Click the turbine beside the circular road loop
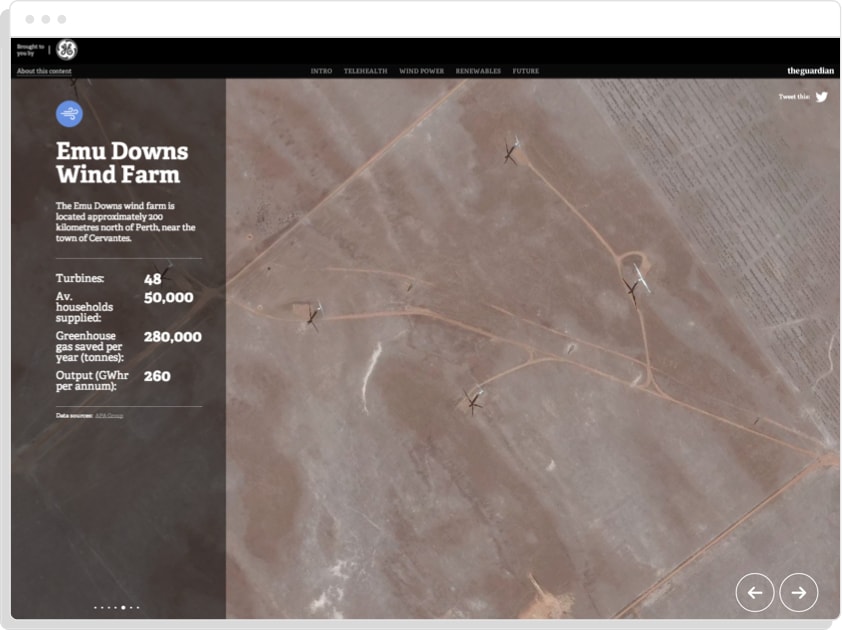The image size is (842, 630). (x=634, y=285)
